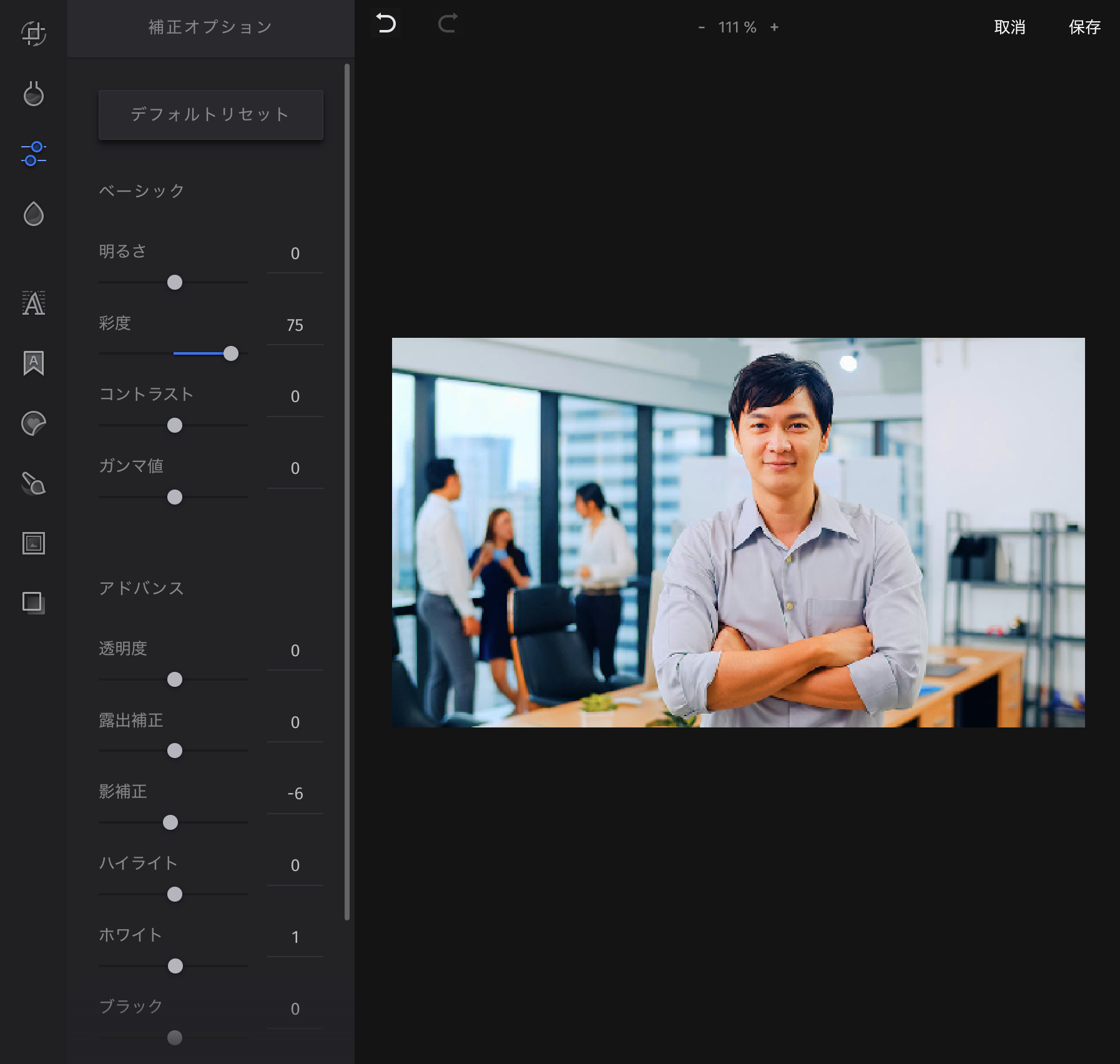The width and height of the screenshot is (1120, 1064).
Task: Open the filter effects flask icon
Action: (x=34, y=94)
